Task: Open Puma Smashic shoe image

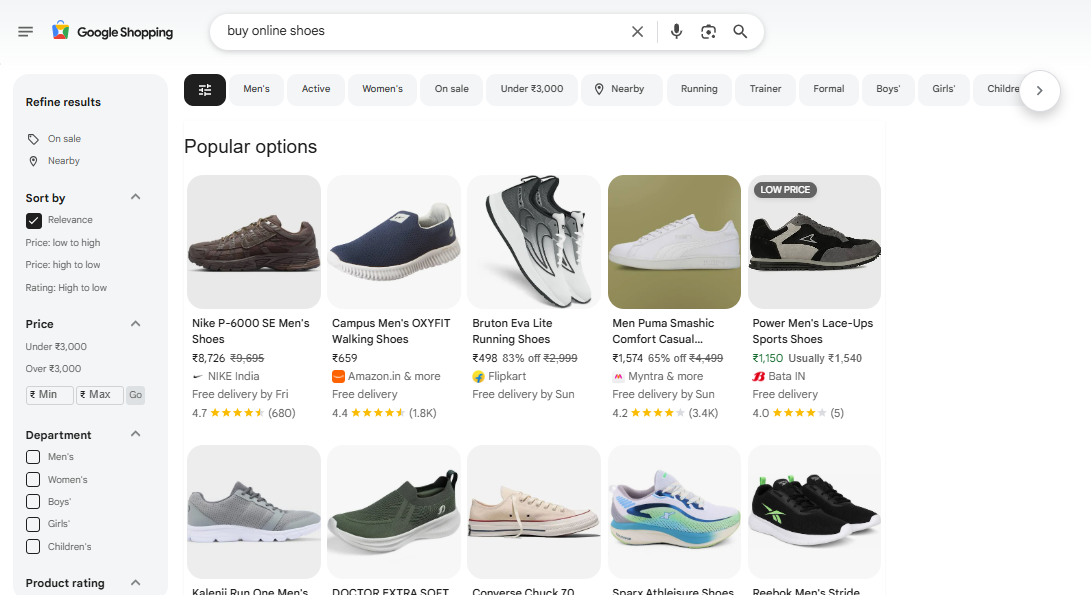Action: click(674, 242)
